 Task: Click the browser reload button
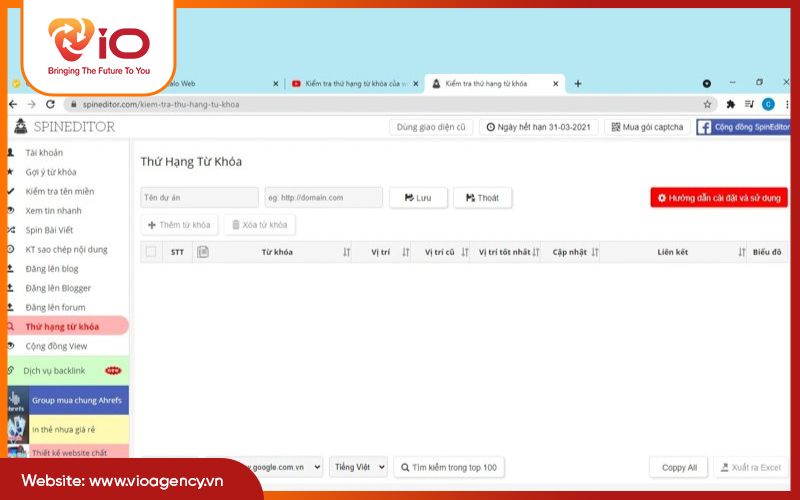[x=51, y=104]
